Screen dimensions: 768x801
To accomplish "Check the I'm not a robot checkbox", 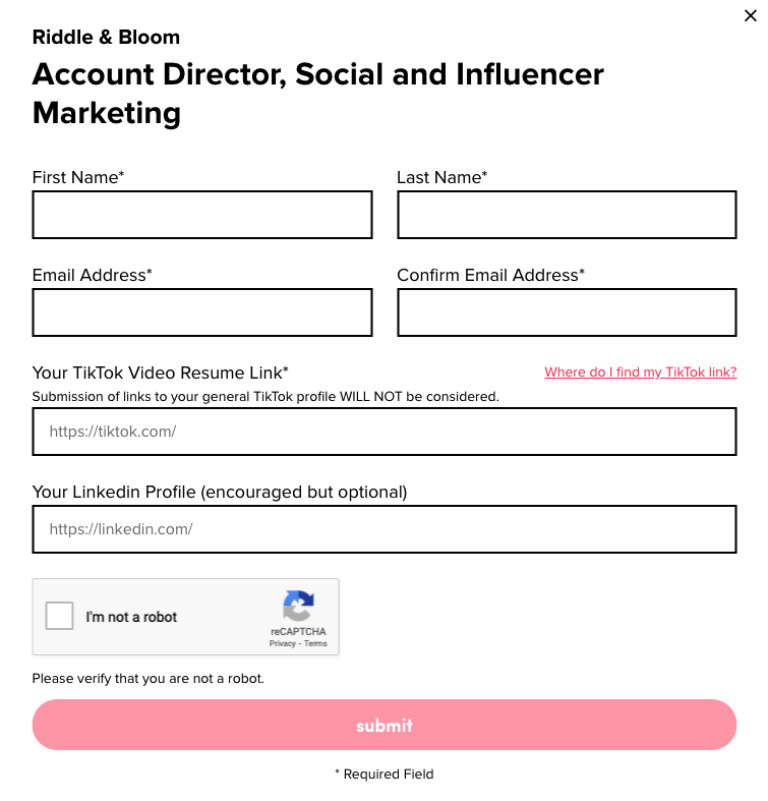I will [60, 616].
